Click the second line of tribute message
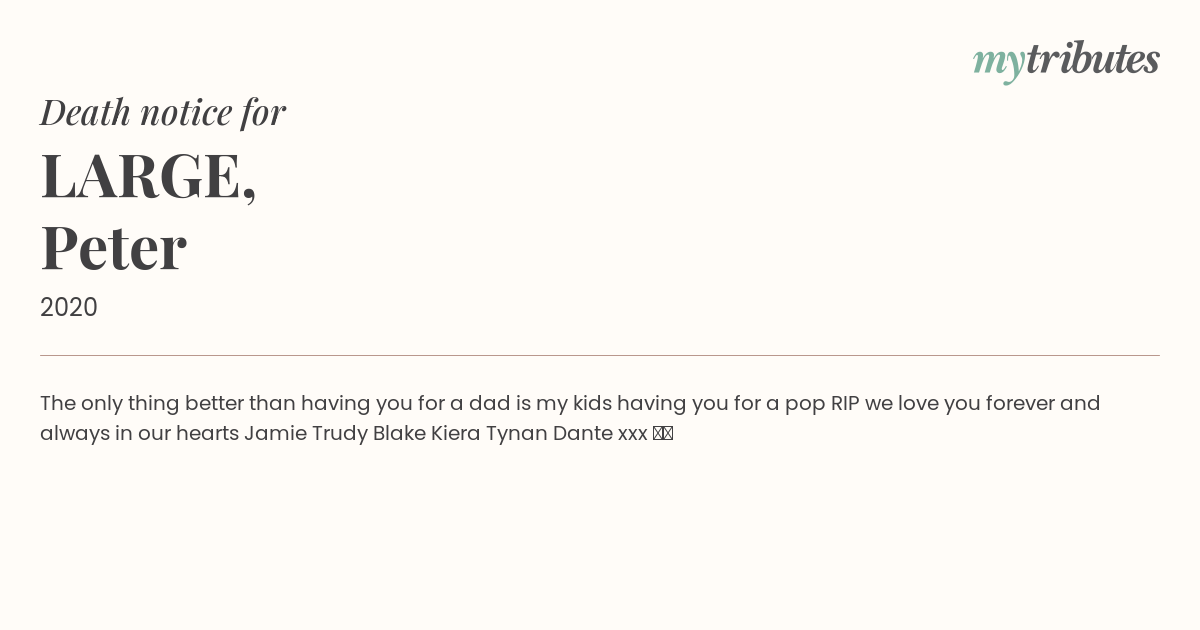This screenshot has width=1200, height=630. (x=356, y=434)
